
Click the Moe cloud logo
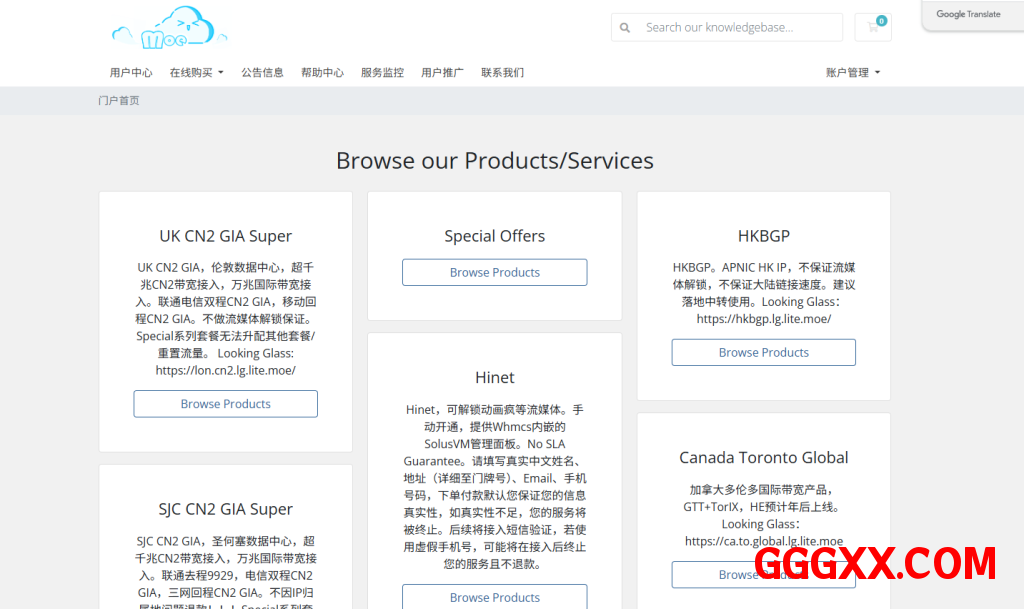click(170, 28)
